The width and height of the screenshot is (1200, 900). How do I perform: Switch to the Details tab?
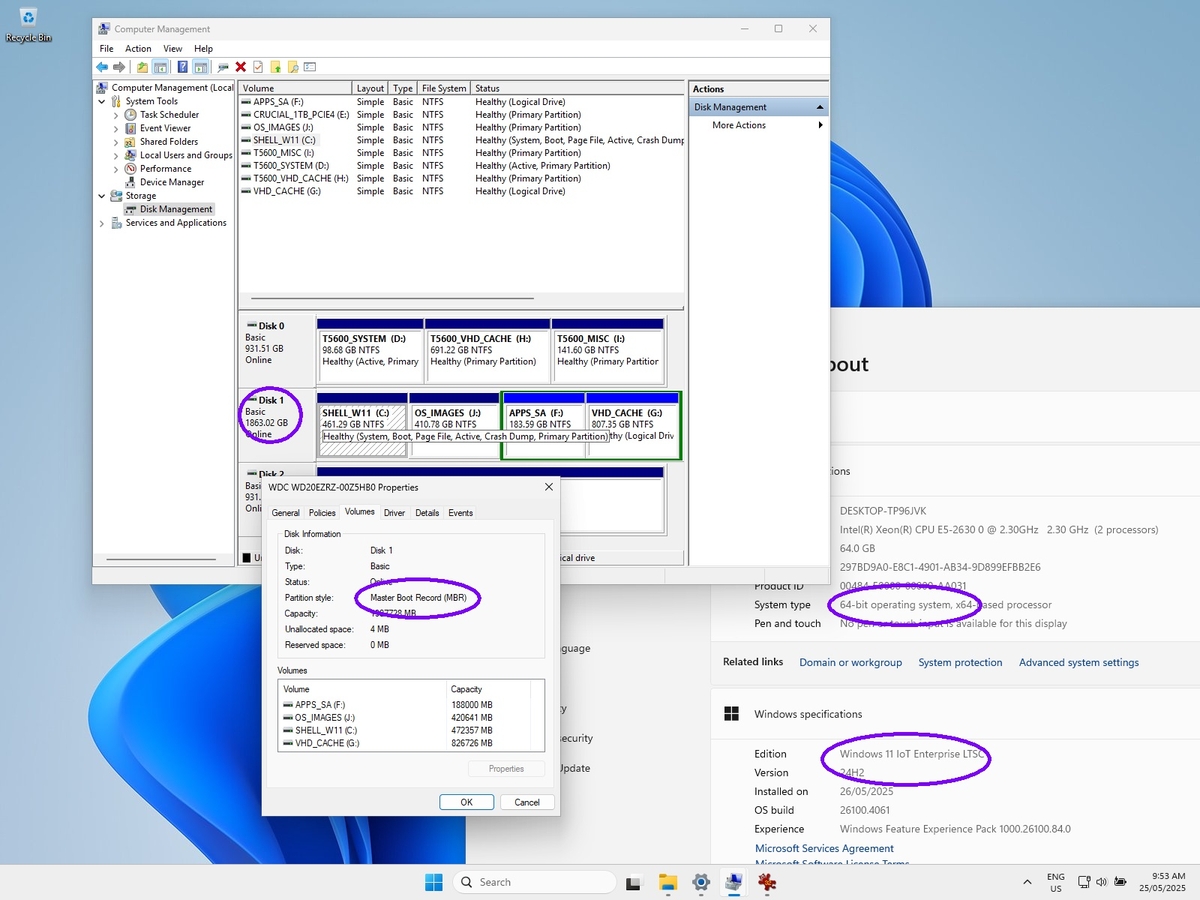[427, 513]
